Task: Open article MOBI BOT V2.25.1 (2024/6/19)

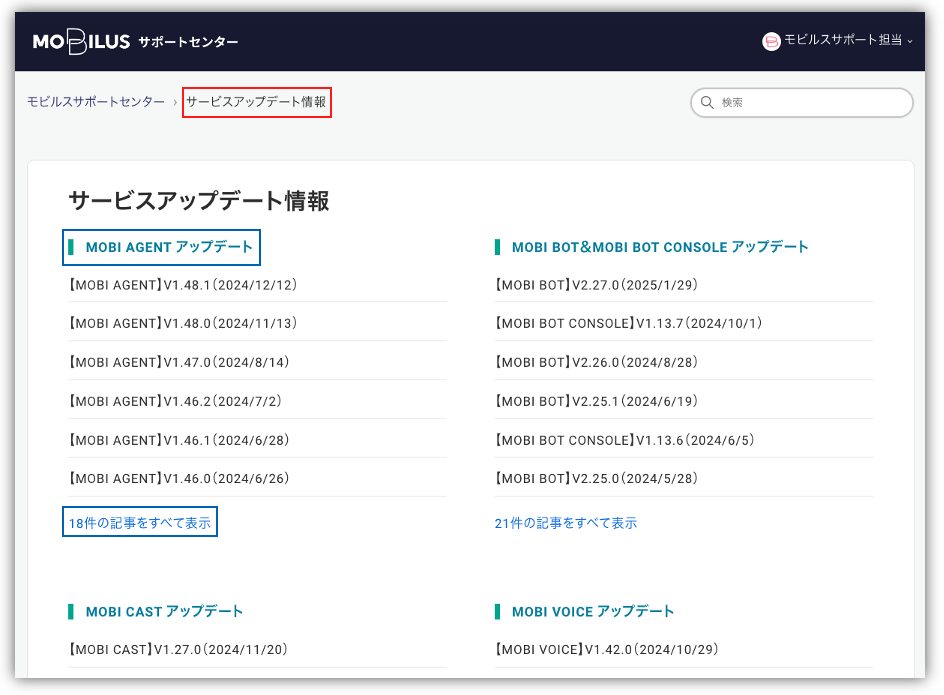Action: (x=596, y=401)
